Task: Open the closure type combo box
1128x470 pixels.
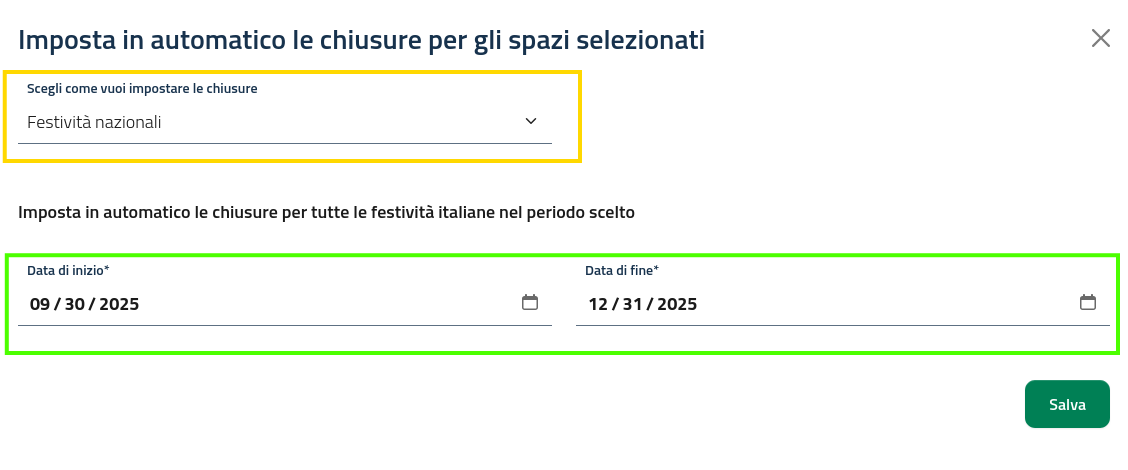Action: [x=285, y=122]
